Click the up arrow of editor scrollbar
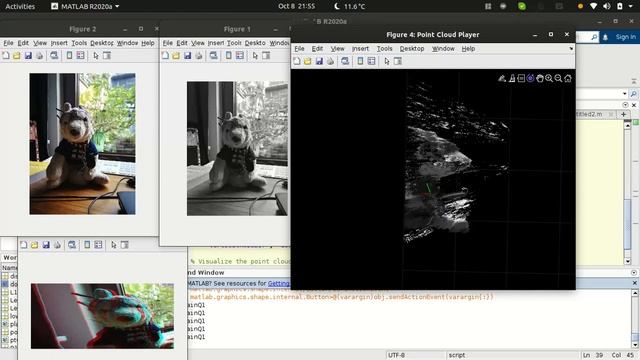640x360 pixels. click(x=627, y=125)
